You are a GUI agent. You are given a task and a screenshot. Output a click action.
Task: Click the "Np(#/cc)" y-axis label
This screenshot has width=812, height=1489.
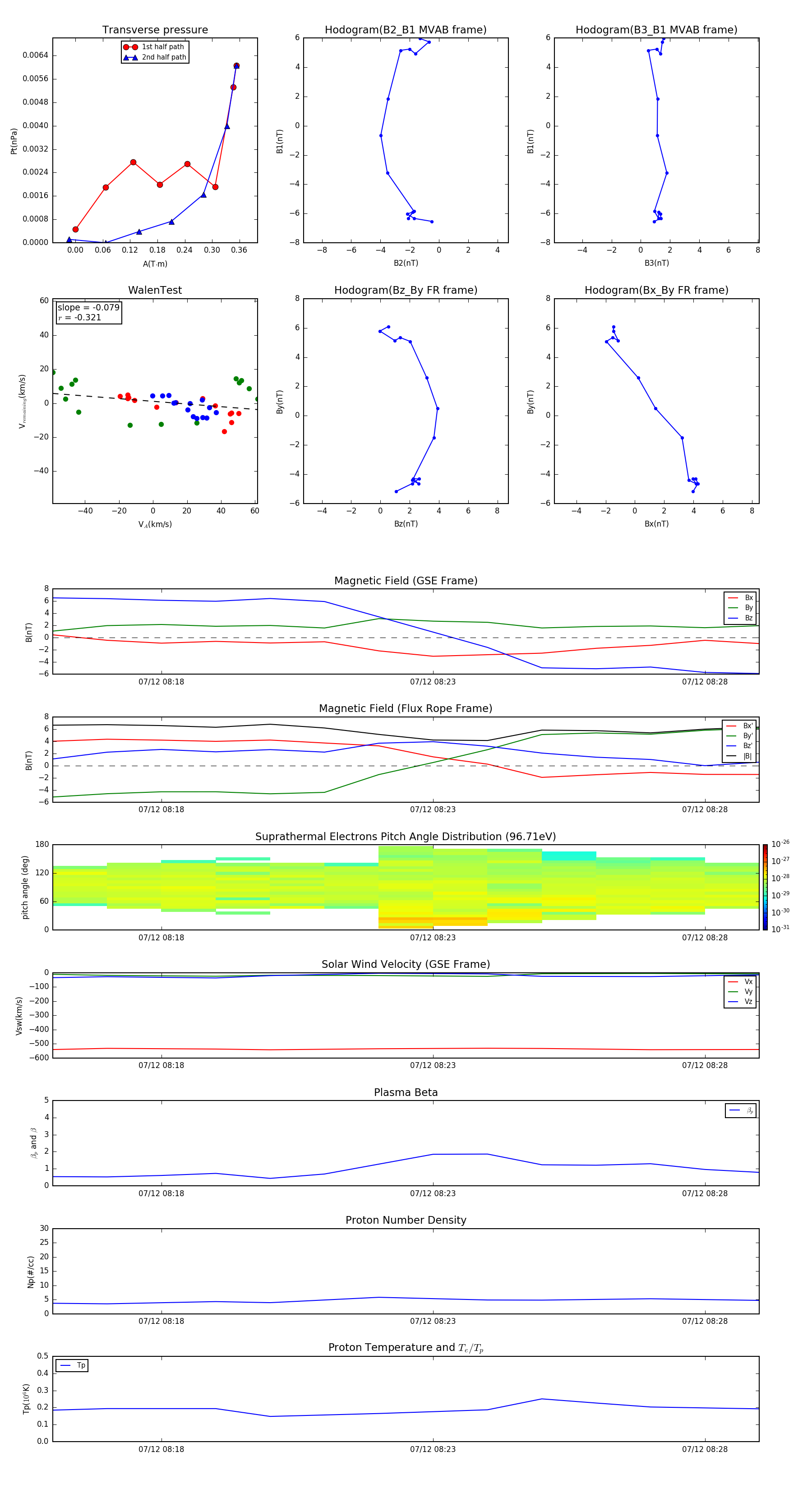coord(31,1272)
